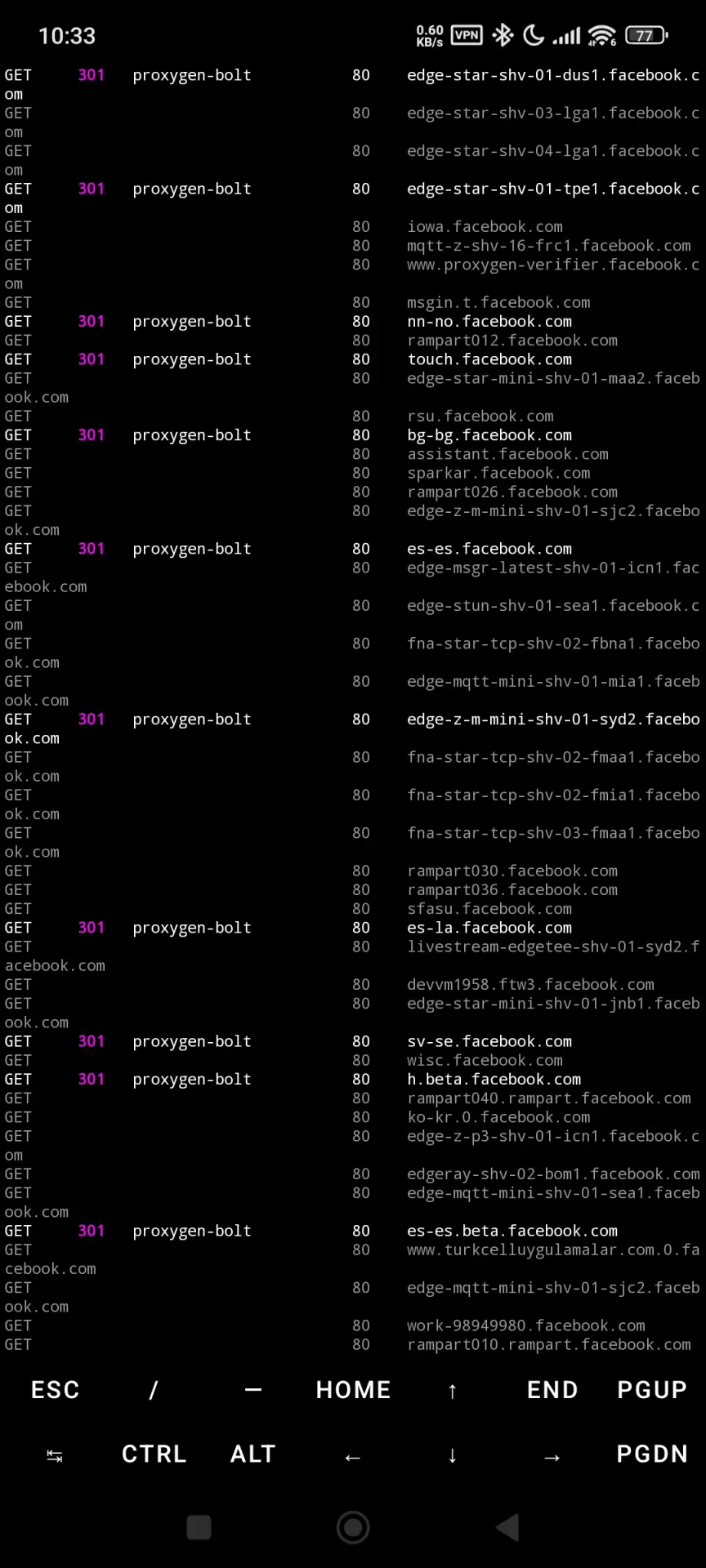The width and height of the screenshot is (706, 1568).
Task: Open recent apps with square navigation button
Action: [x=199, y=1527]
